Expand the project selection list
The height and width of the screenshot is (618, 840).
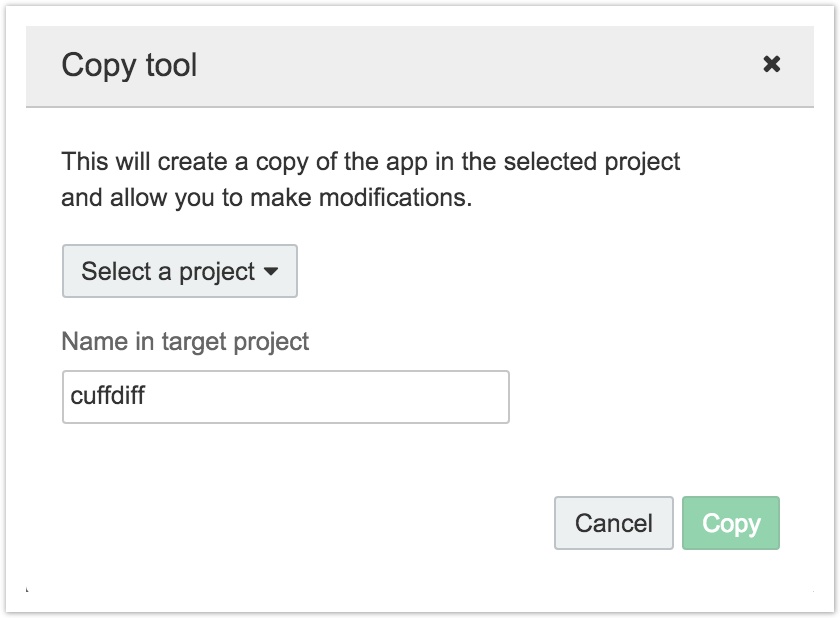[x=180, y=271]
